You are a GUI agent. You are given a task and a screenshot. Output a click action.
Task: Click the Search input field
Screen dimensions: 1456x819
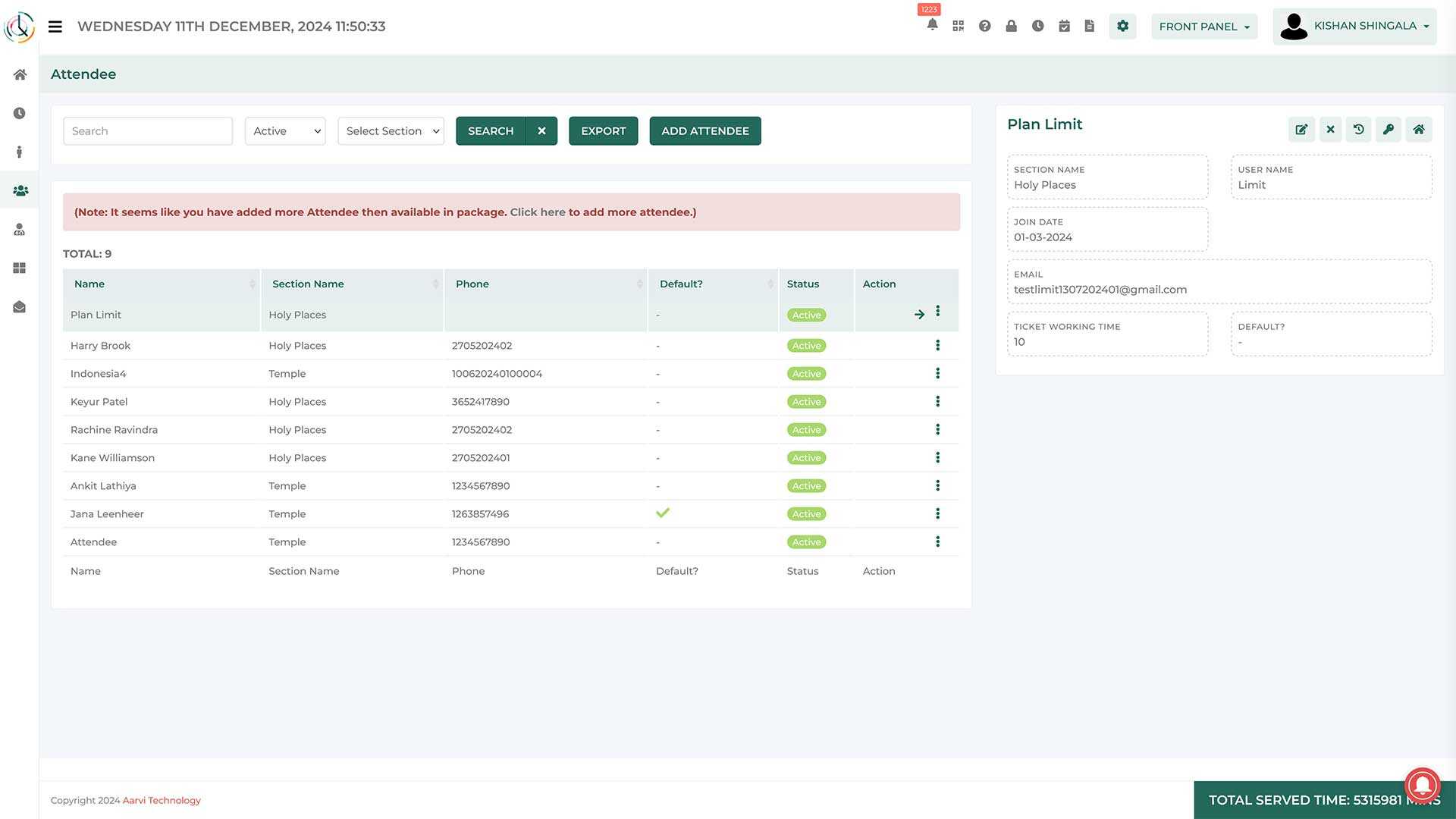point(148,131)
